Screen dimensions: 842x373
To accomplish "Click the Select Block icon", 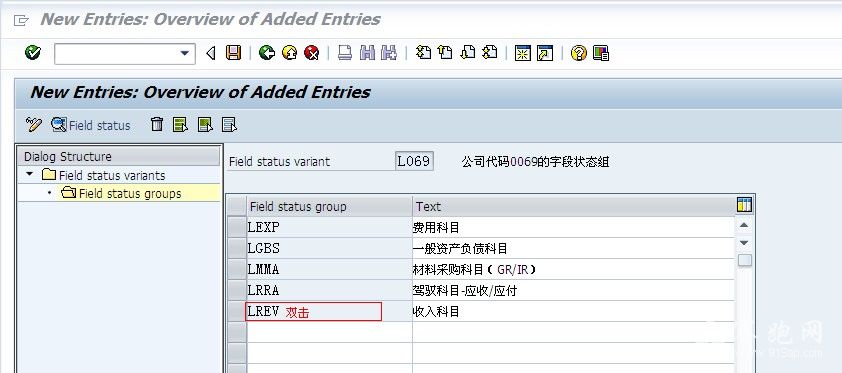I will click(205, 125).
